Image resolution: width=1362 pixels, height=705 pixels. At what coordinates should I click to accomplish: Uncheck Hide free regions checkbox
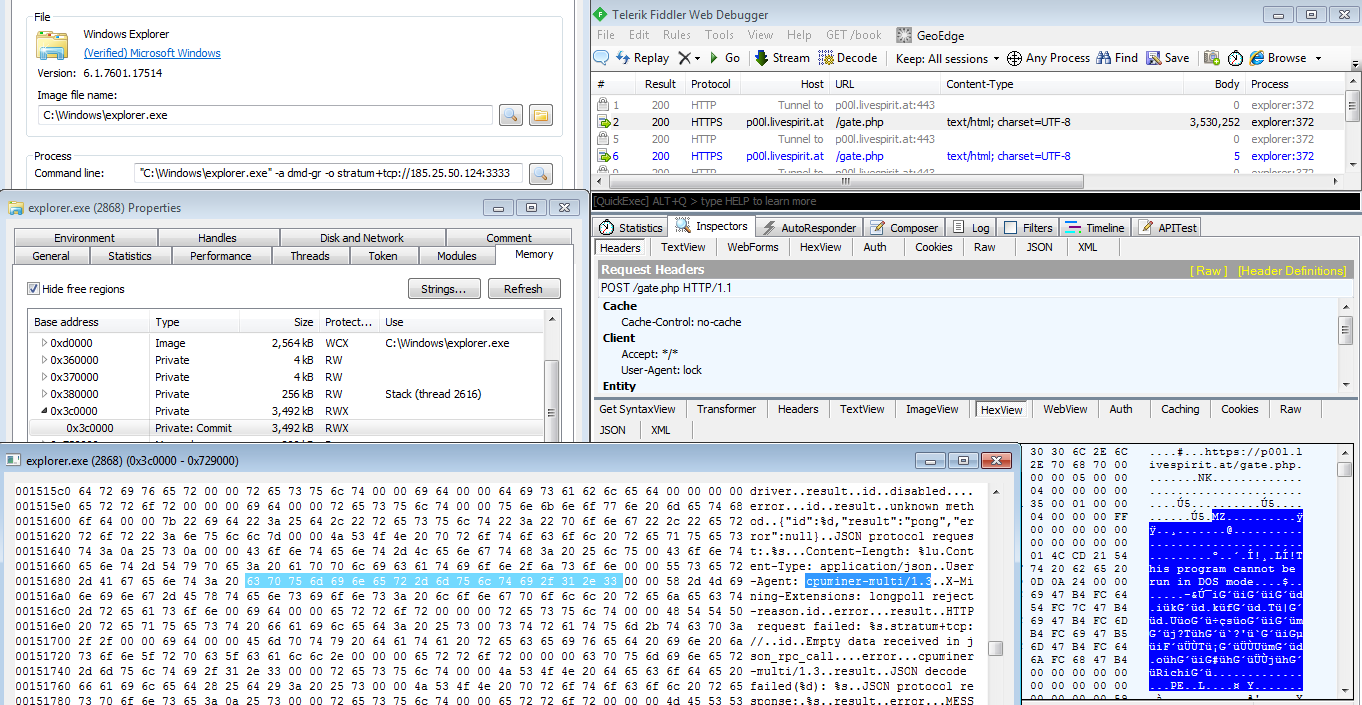[x=33, y=289]
